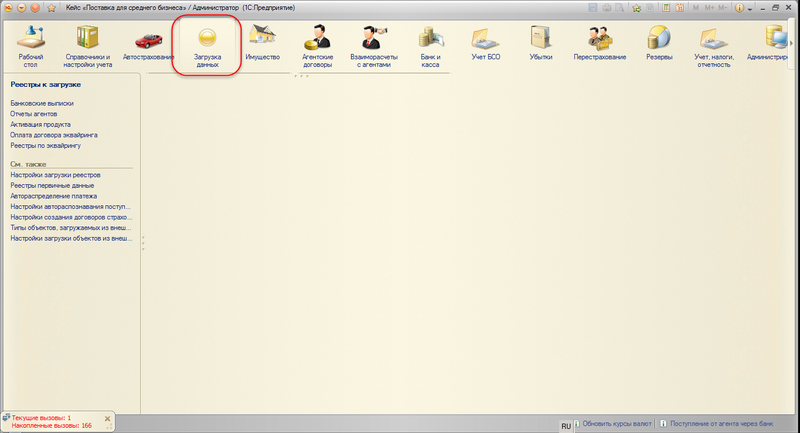Open the main menu dropdown button

pos(22,7)
